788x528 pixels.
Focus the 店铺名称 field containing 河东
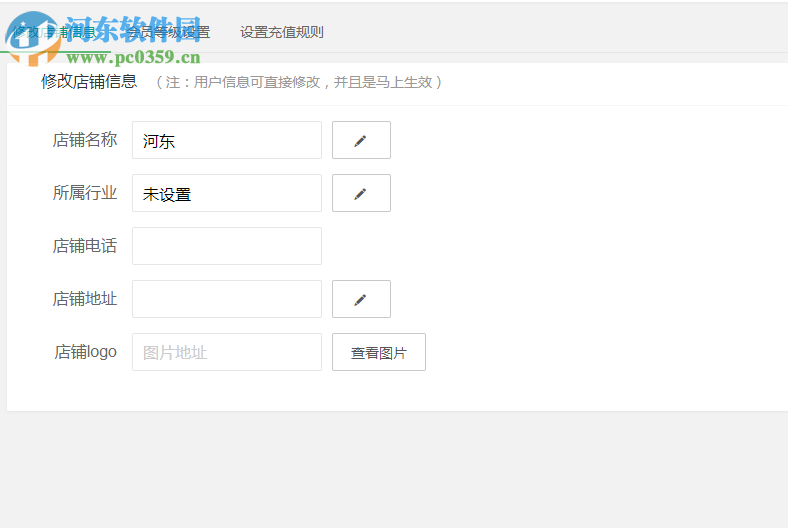click(x=227, y=140)
